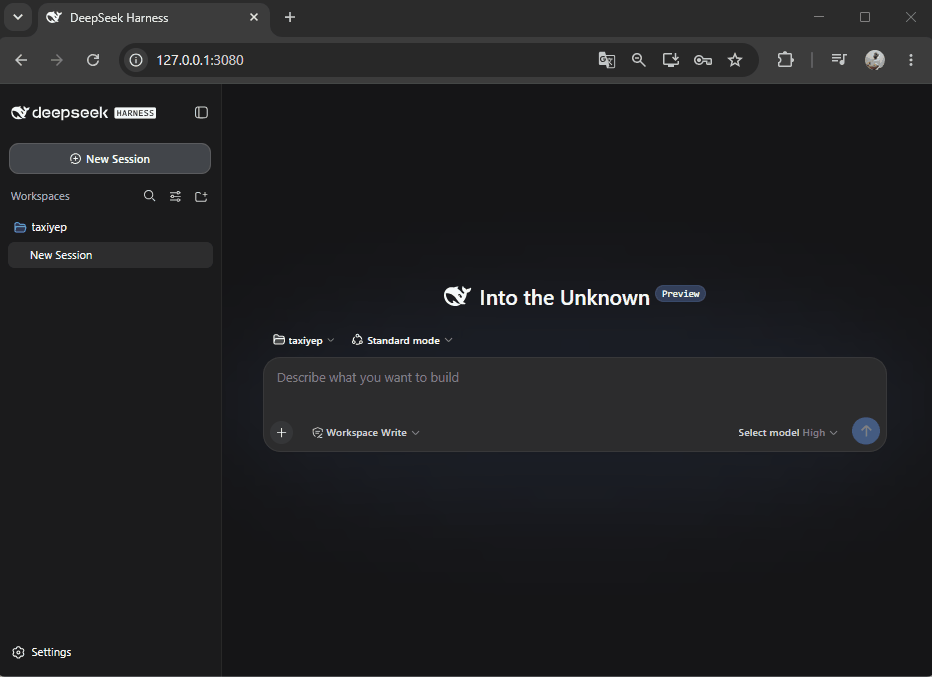The height and width of the screenshot is (677, 932).
Task: Click the Workspaces section label
Action: click(40, 196)
